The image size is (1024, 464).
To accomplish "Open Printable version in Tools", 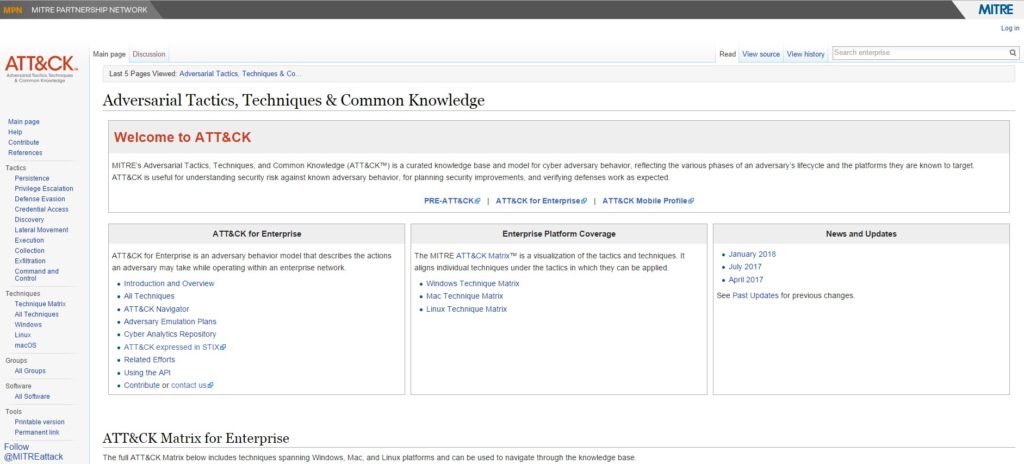I will (39, 422).
